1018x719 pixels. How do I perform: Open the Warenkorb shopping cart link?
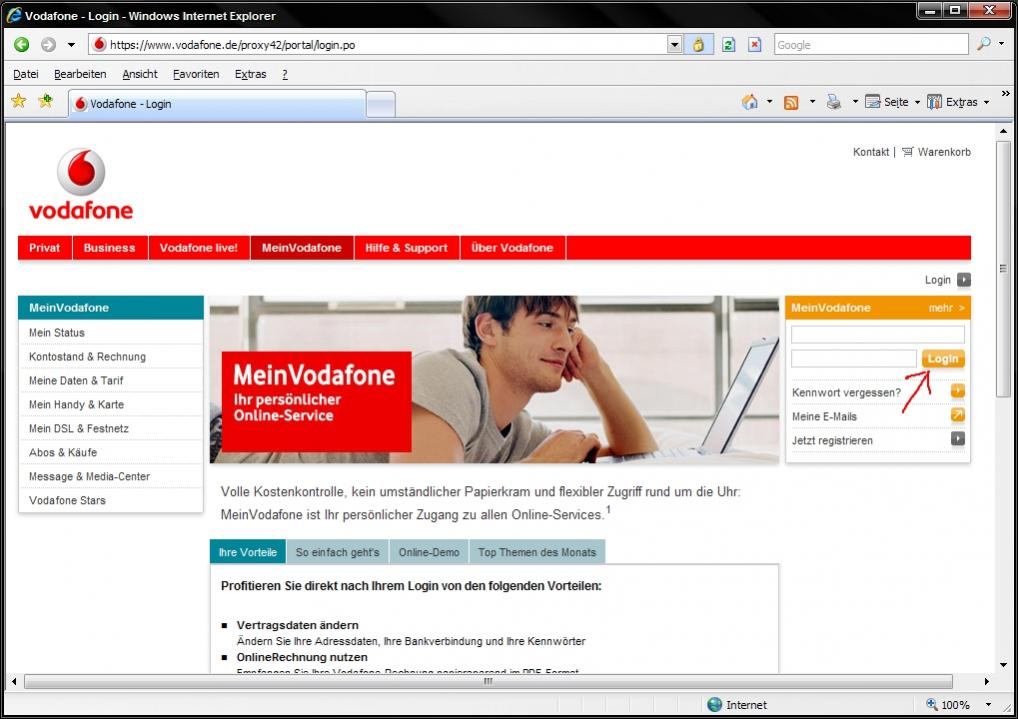[936, 152]
